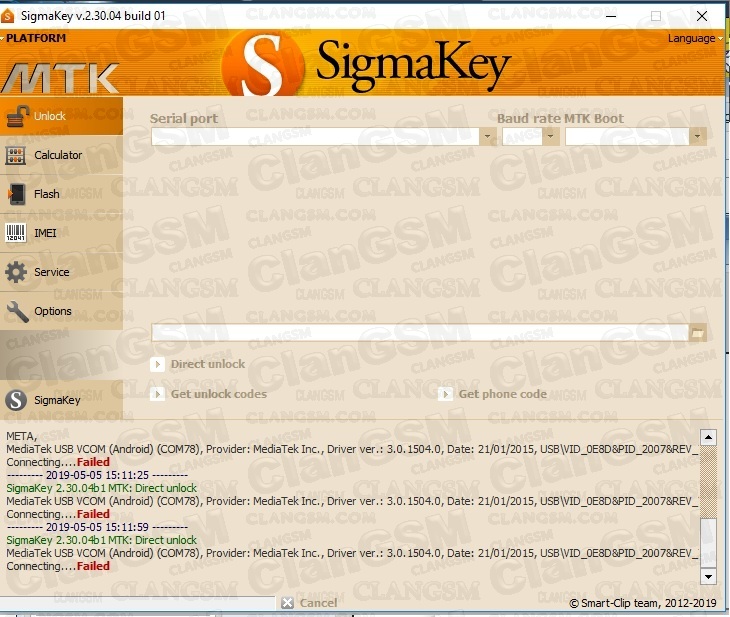Click the progress bar at bottom left
The image size is (730, 617).
coord(137,603)
